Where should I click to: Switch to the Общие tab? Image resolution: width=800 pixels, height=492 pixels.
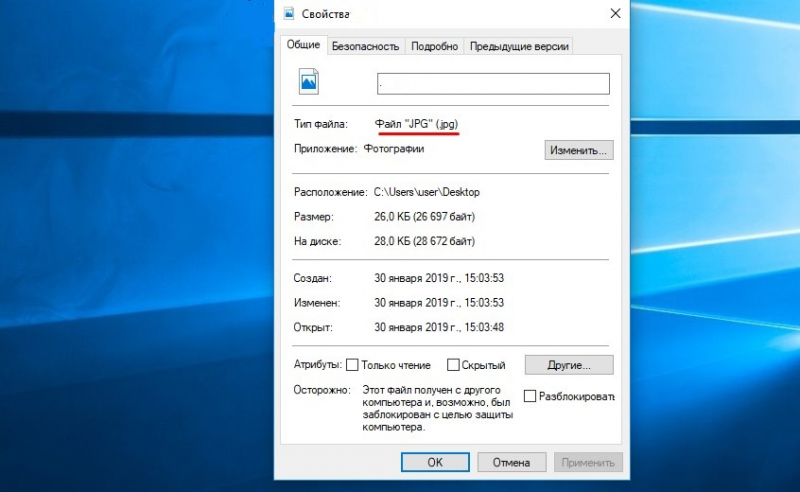303,45
